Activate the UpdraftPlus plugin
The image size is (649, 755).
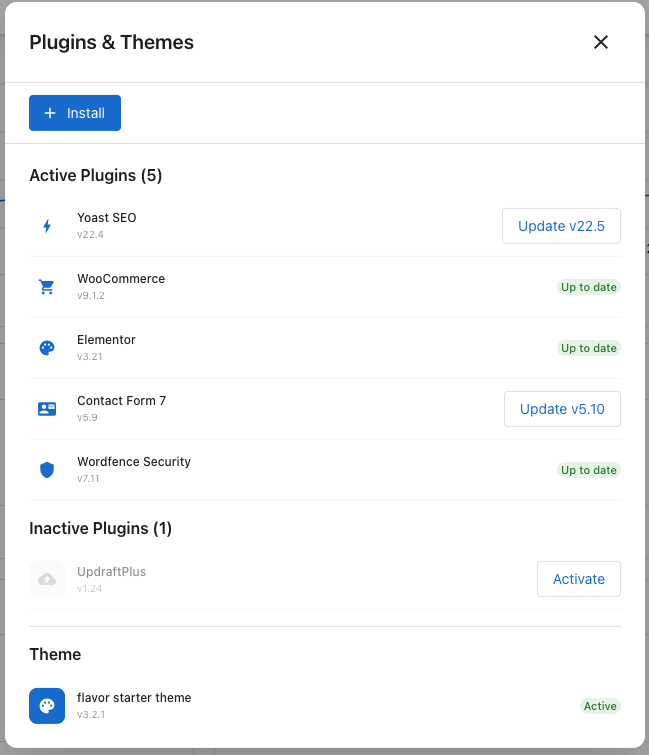pyautogui.click(x=579, y=579)
